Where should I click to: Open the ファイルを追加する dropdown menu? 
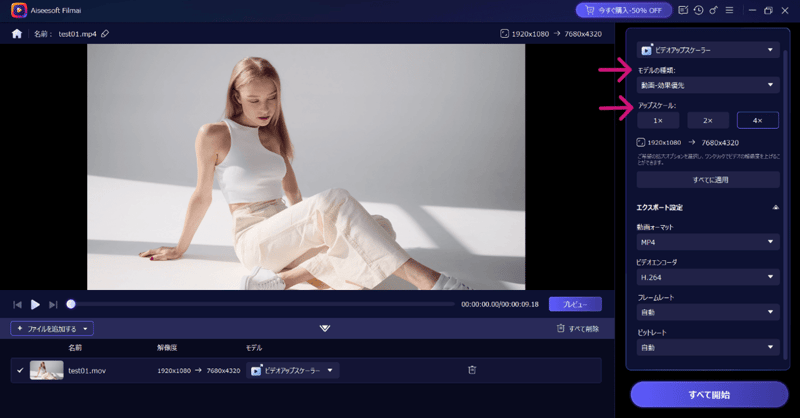point(52,328)
